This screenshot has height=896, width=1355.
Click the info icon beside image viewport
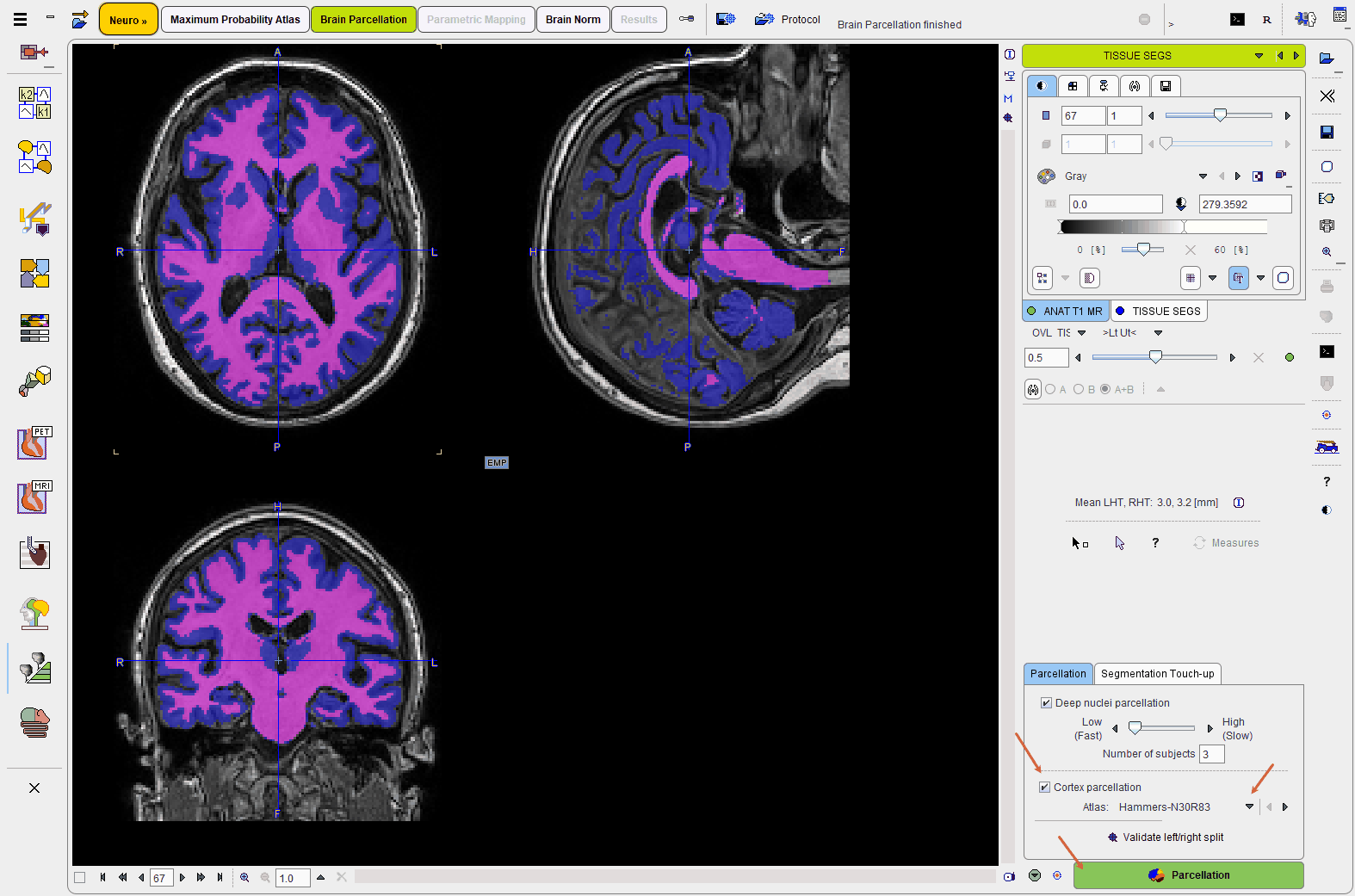pos(1009,54)
